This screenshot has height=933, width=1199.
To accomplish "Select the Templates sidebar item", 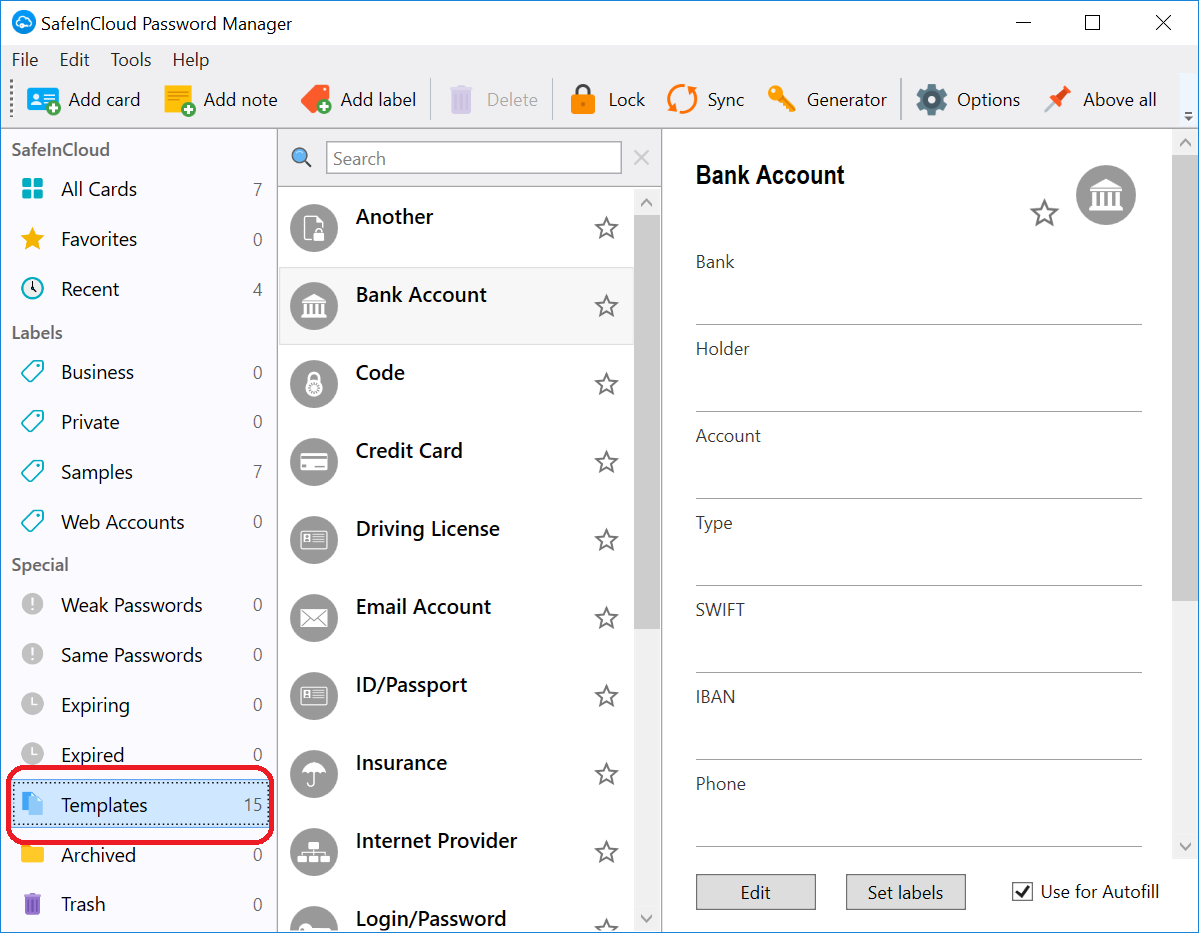I will [x=141, y=805].
